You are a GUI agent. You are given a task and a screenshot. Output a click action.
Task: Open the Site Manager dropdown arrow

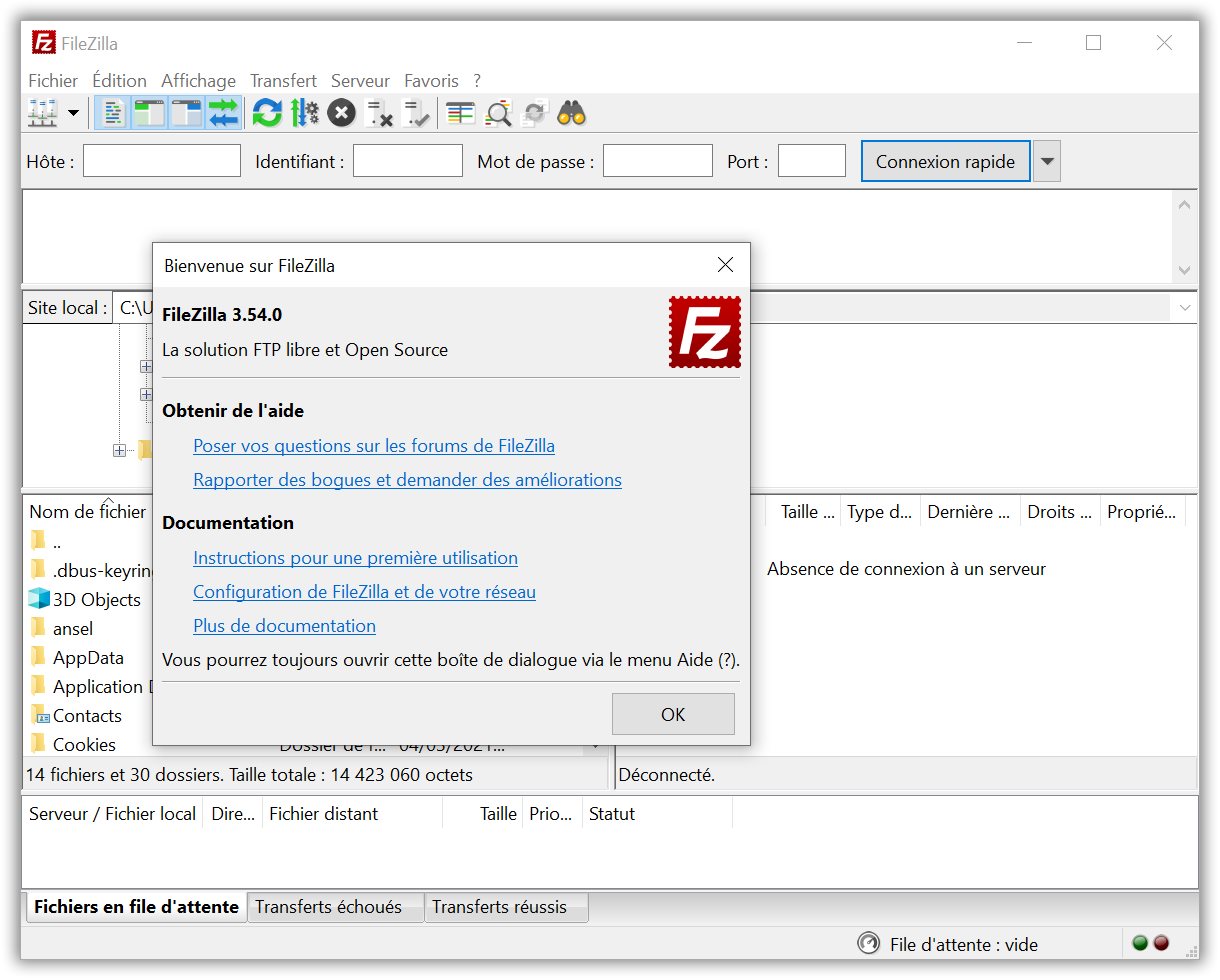coord(73,113)
